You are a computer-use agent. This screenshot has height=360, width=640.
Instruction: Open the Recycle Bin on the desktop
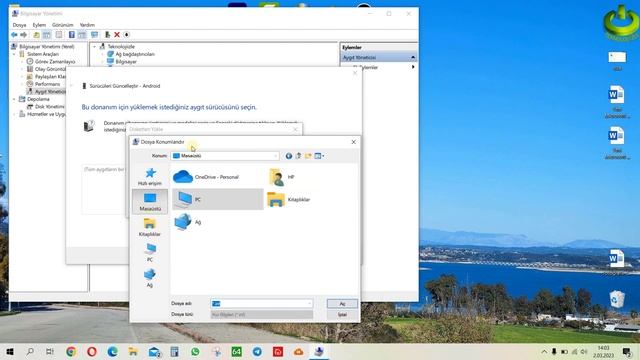[x=617, y=299]
